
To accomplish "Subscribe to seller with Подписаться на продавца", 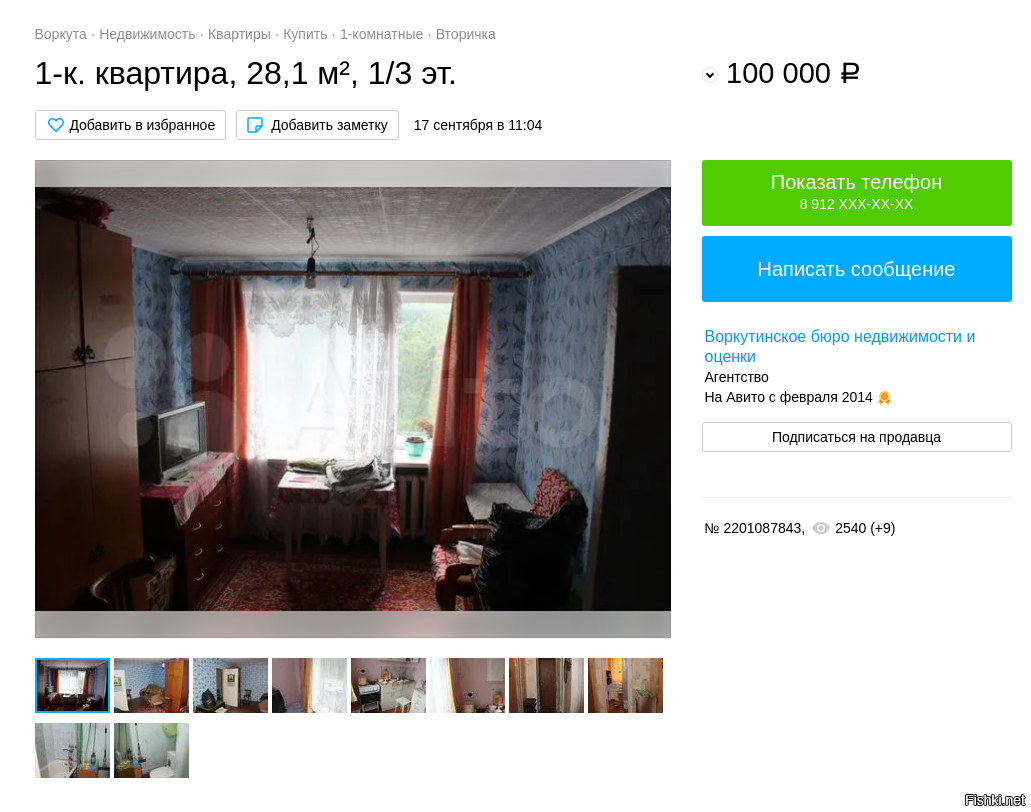I will click(x=856, y=437).
